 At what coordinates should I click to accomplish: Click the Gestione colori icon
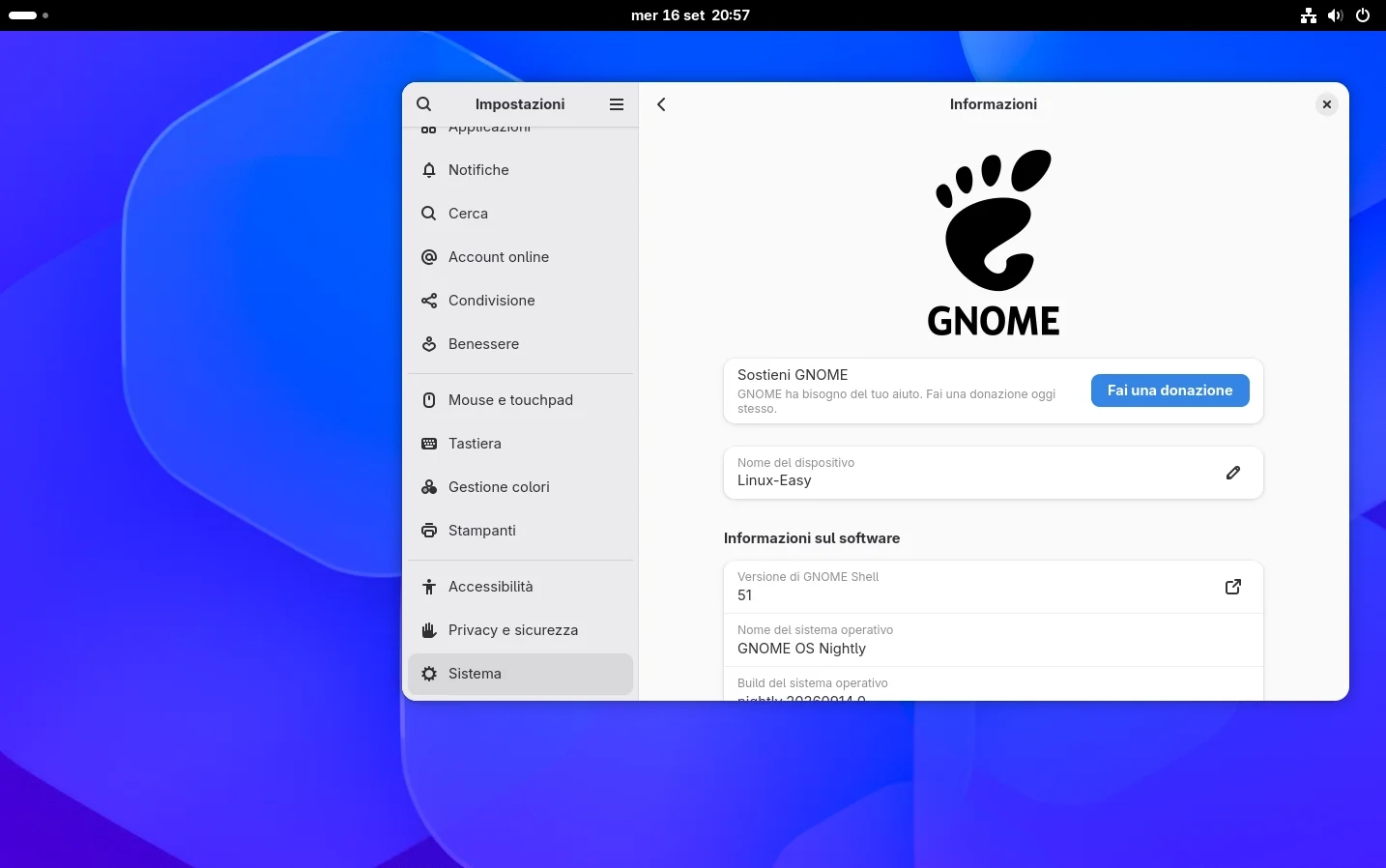tap(429, 487)
